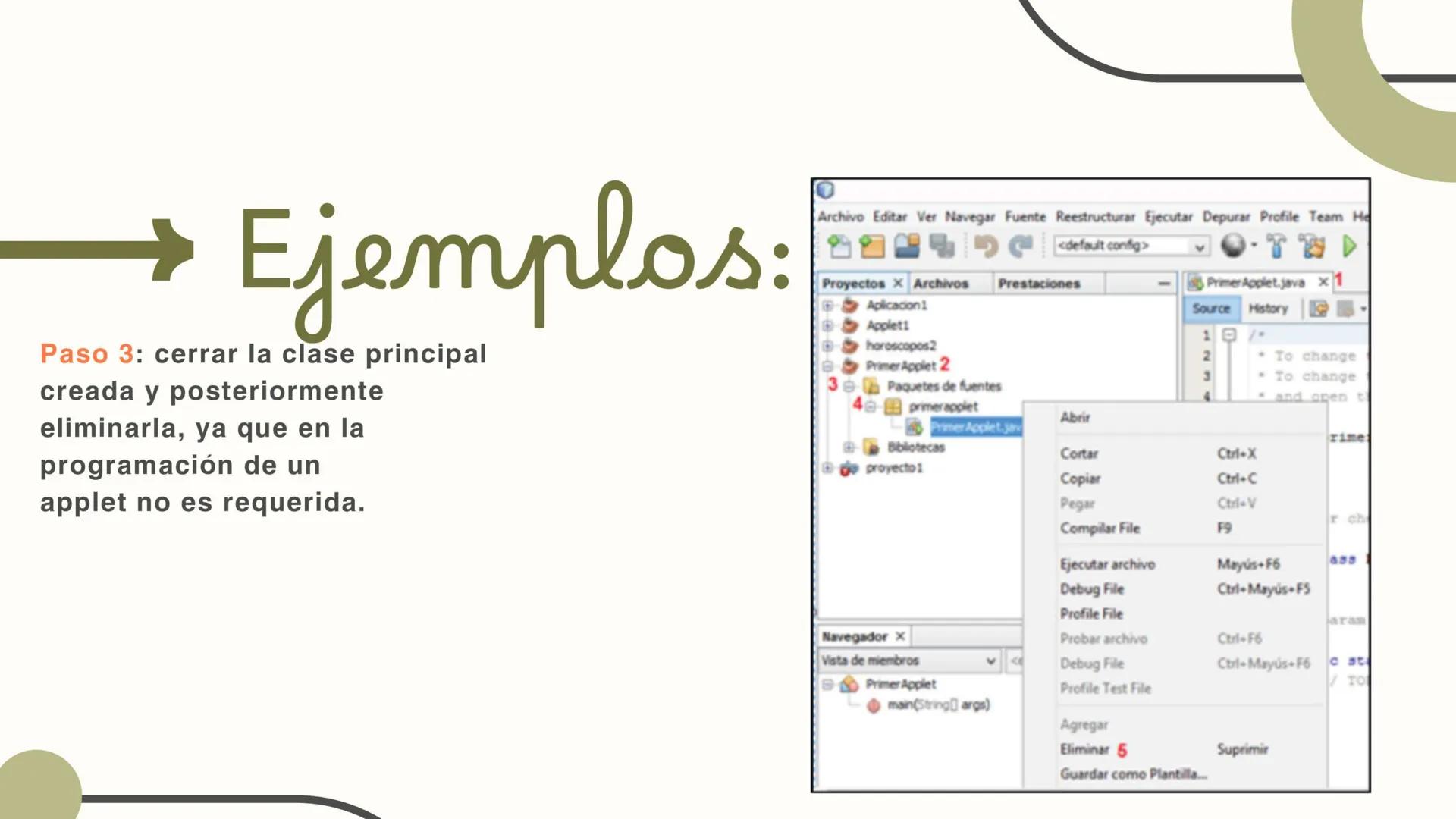Select Compilar File in the context menu

tap(1101, 528)
